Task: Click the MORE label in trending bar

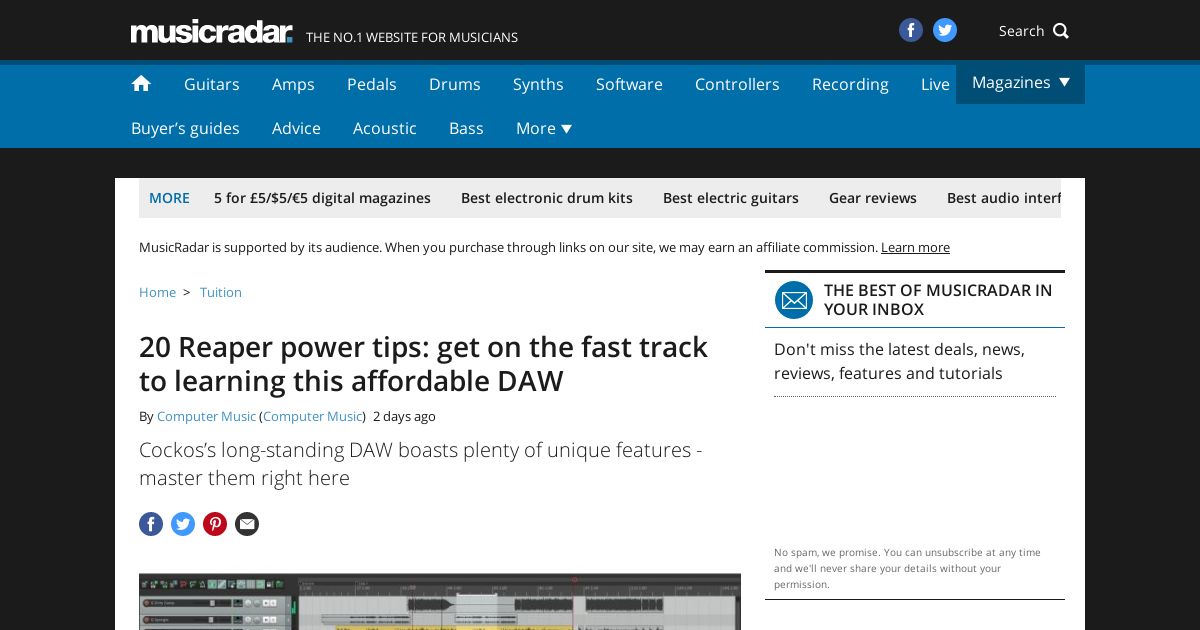Action: tap(169, 198)
